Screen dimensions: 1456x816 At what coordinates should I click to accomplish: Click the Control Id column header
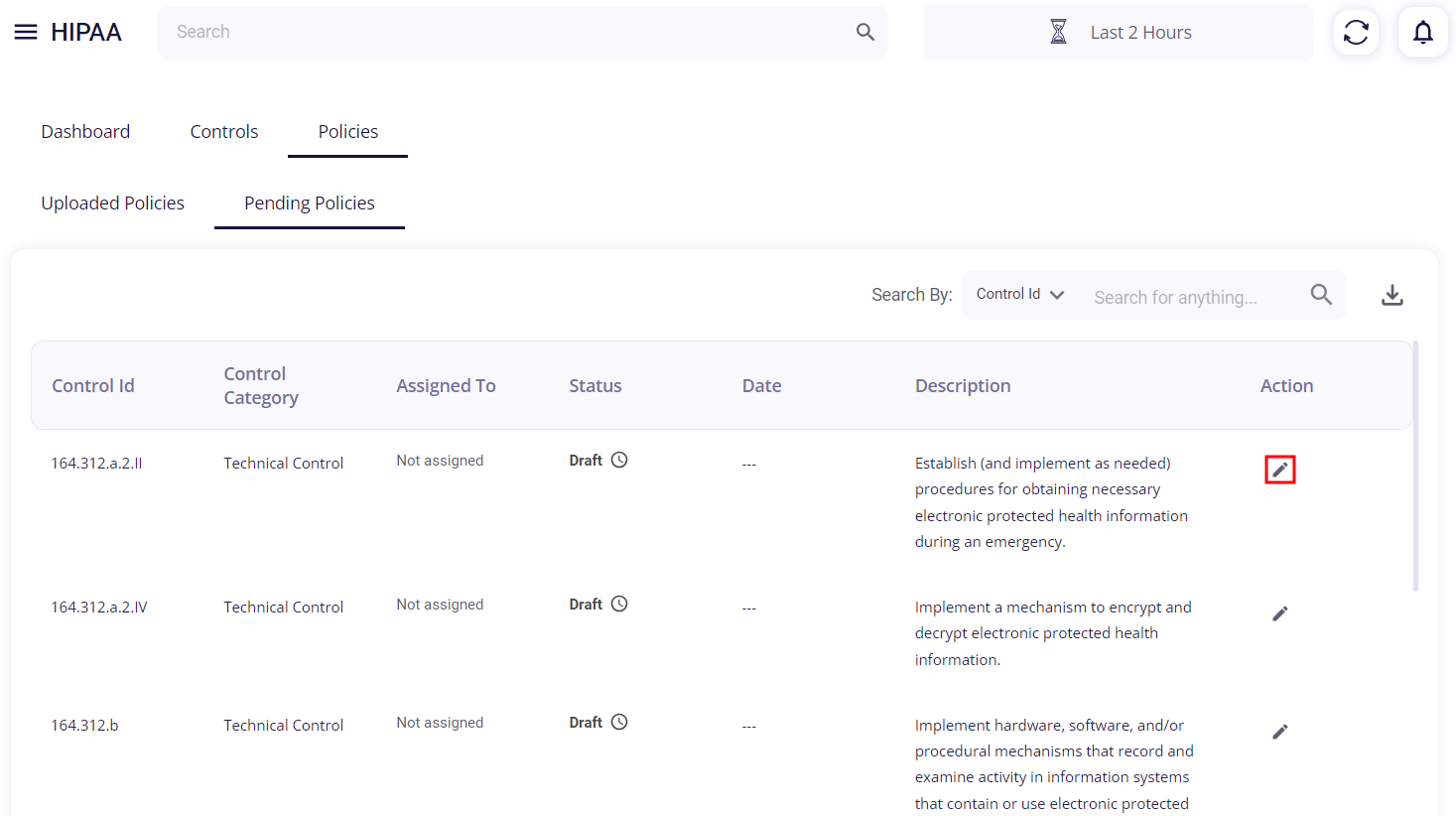tap(93, 385)
